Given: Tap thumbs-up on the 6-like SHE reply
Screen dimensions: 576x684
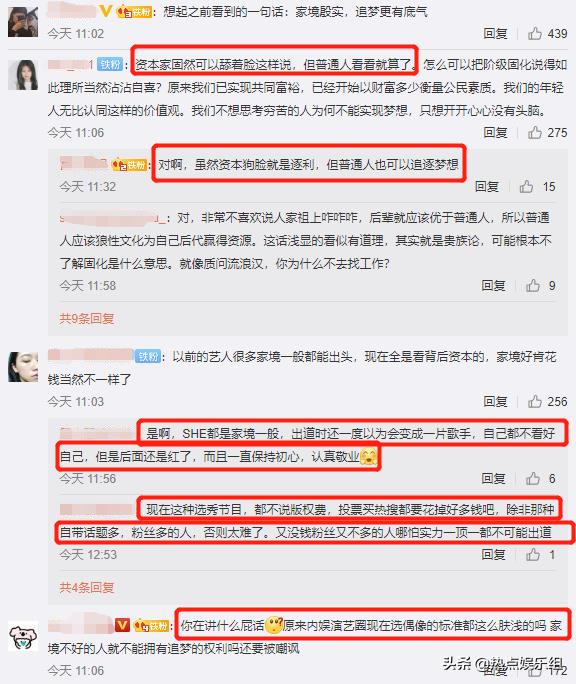Looking at the screenshot, I should 533,479.
